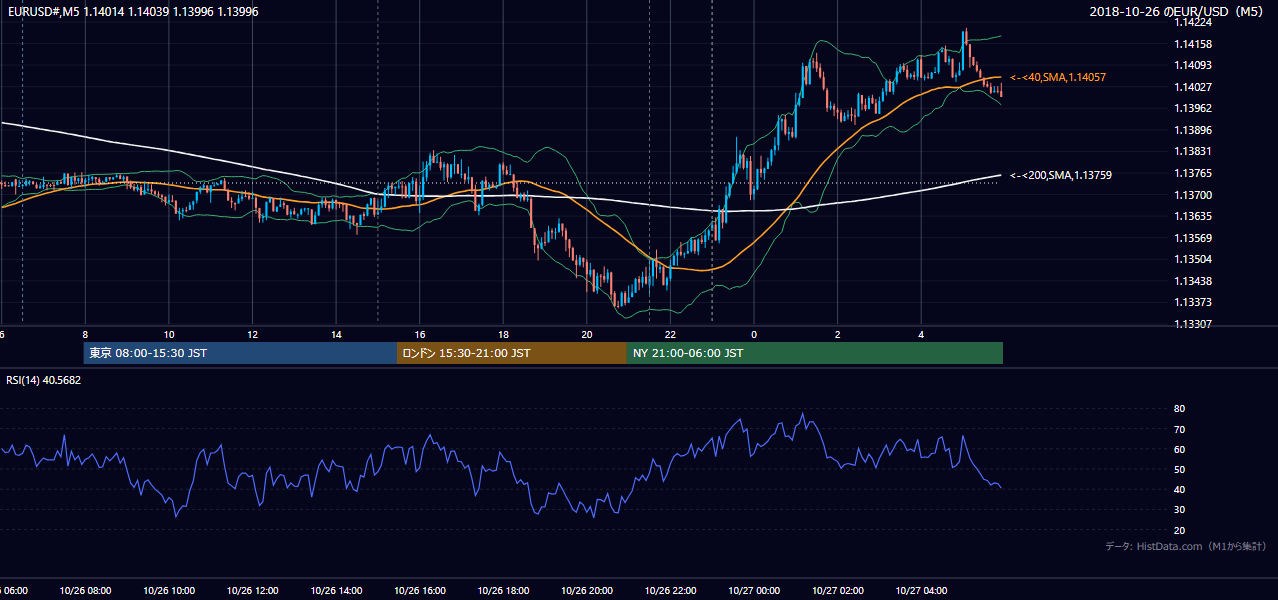
Task: Click hour tick 20 under price chart
Action: pos(587,334)
